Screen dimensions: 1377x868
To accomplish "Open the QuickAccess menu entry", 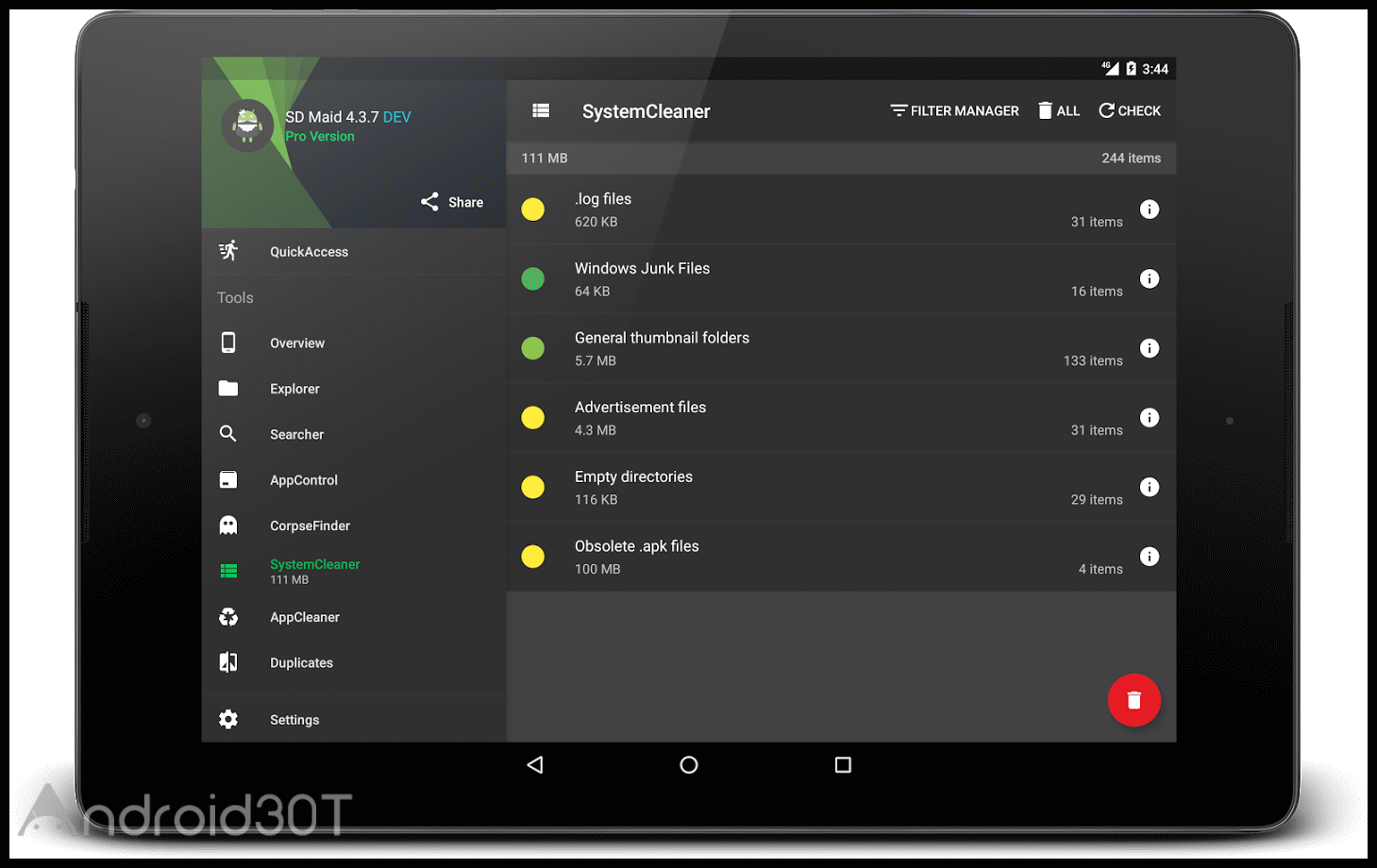I will tap(354, 251).
